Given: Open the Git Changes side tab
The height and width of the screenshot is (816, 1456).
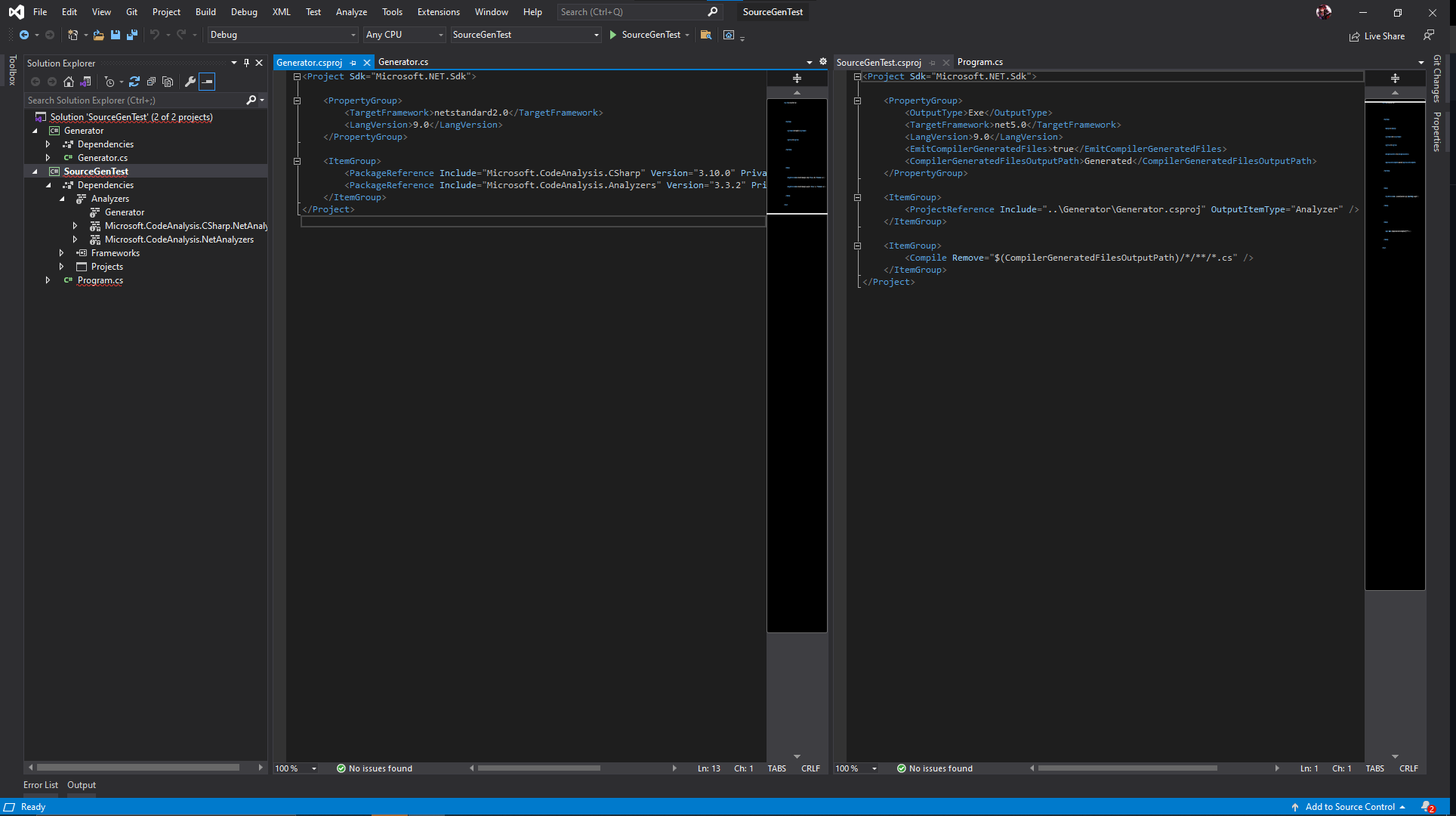Looking at the screenshot, I should point(1437,79).
